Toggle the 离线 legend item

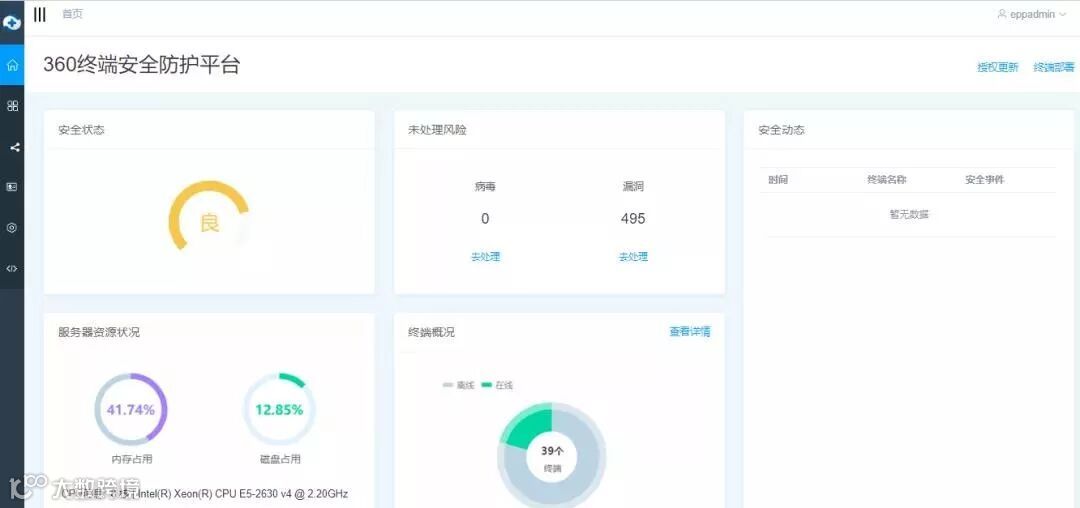click(457, 385)
